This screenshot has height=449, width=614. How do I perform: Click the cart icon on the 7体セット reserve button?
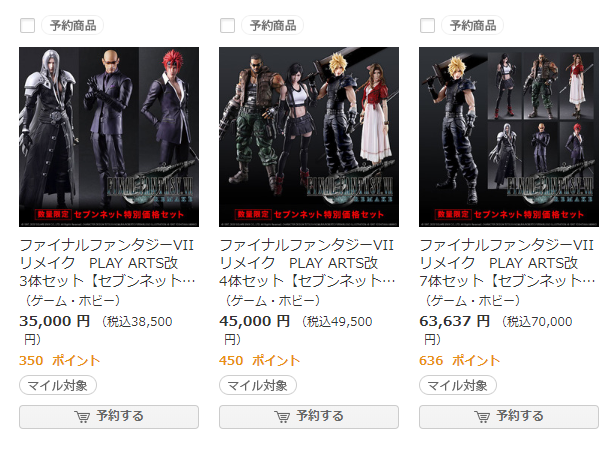pos(482,417)
